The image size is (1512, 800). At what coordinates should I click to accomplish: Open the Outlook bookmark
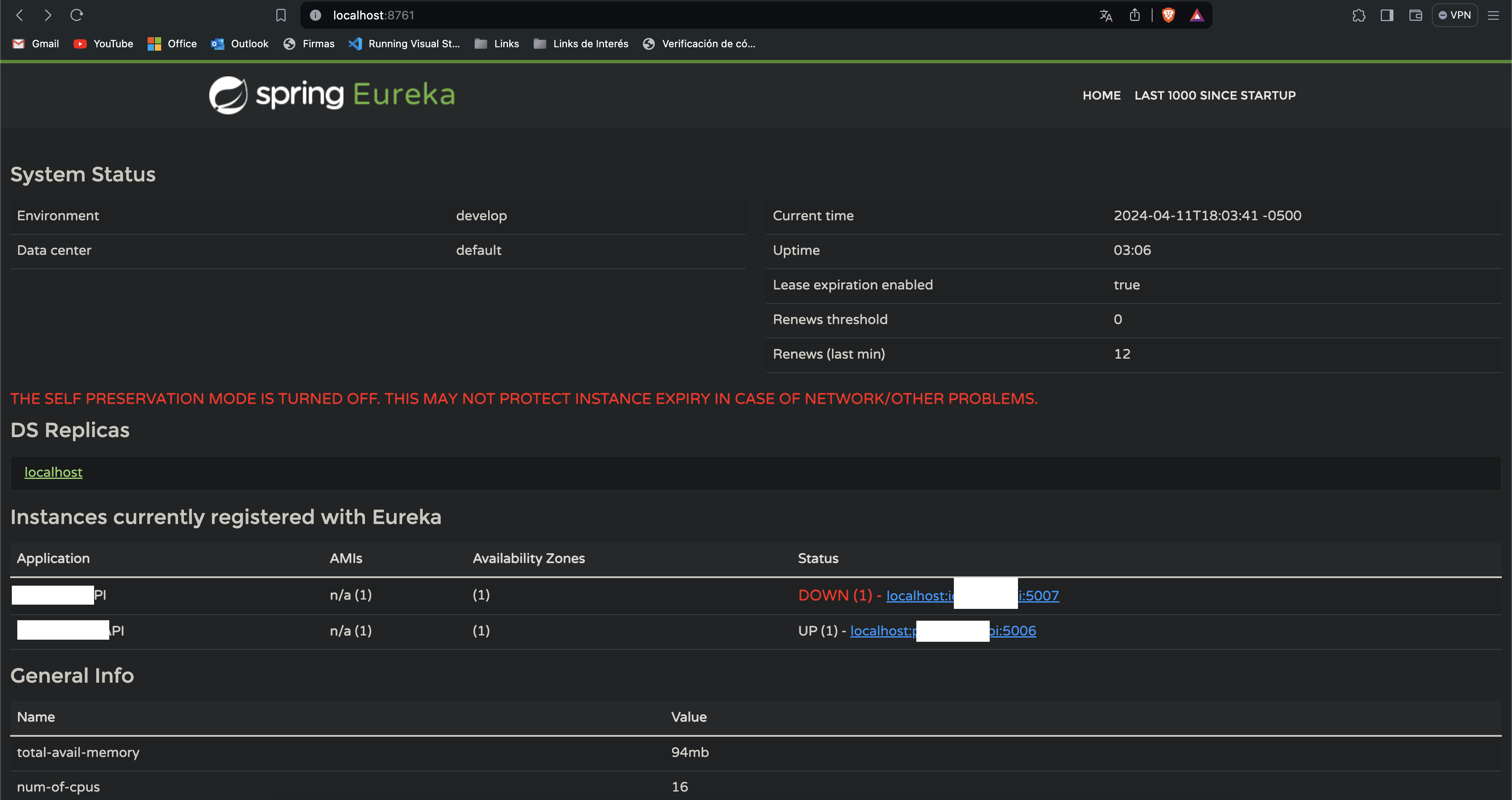click(240, 43)
